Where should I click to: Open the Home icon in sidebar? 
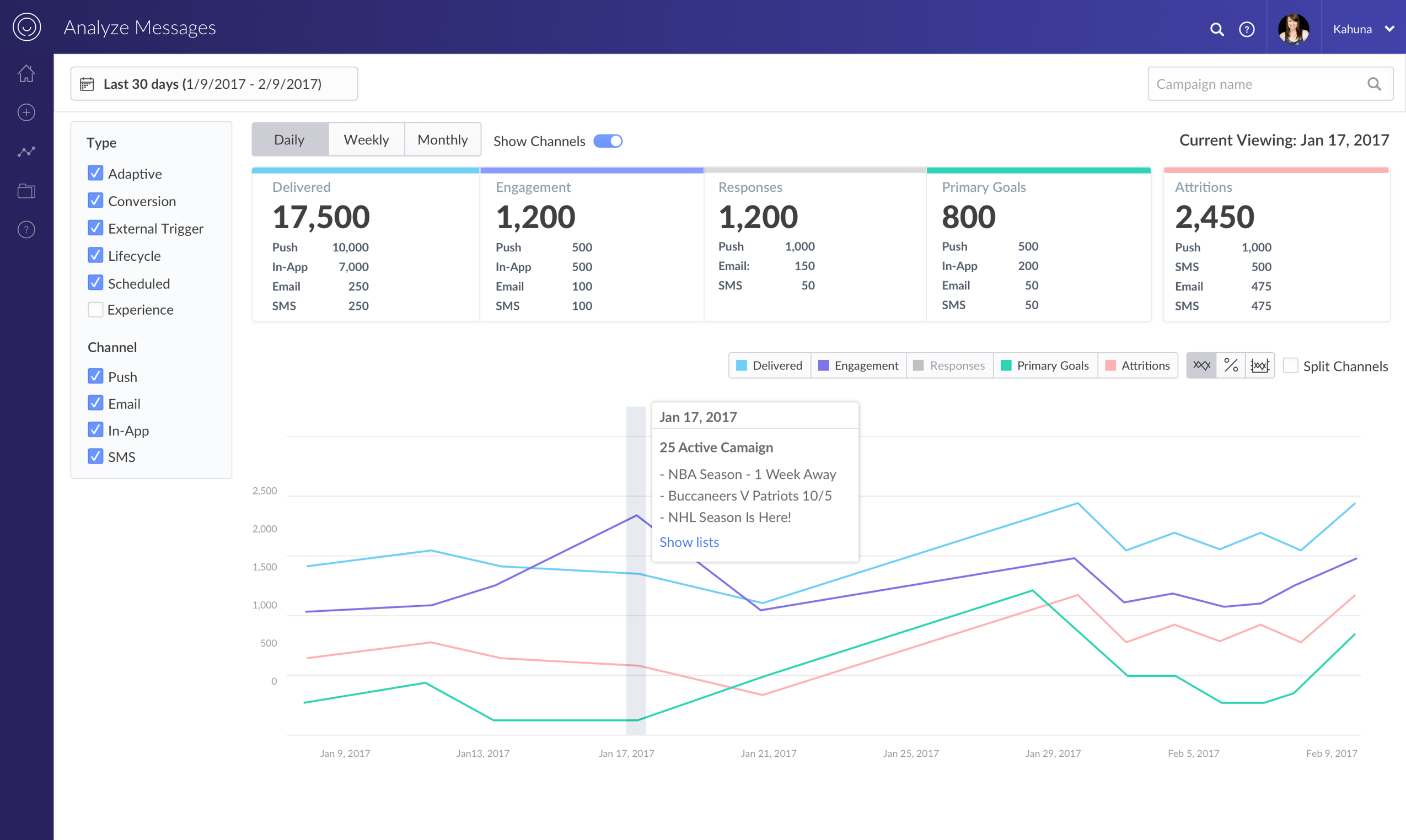(x=26, y=73)
